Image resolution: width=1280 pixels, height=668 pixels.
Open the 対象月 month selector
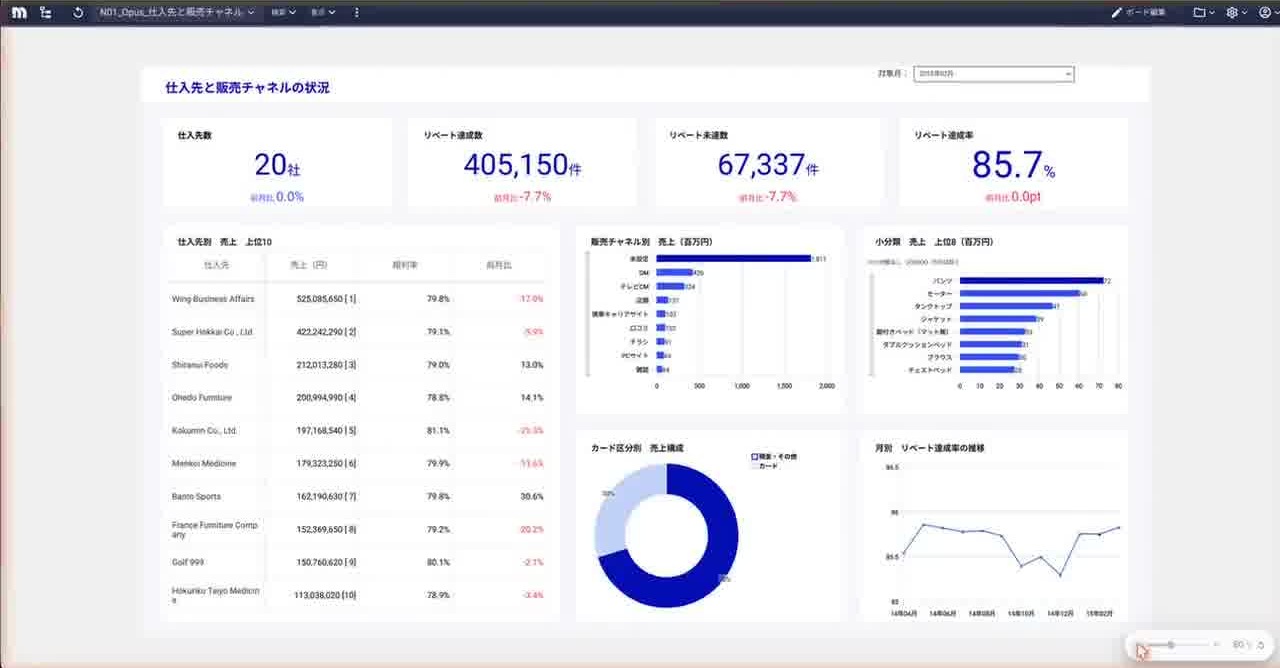coord(994,74)
